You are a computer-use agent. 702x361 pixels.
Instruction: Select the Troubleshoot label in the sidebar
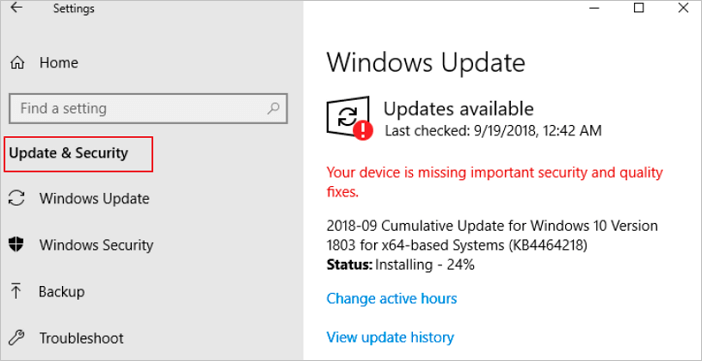click(81, 338)
